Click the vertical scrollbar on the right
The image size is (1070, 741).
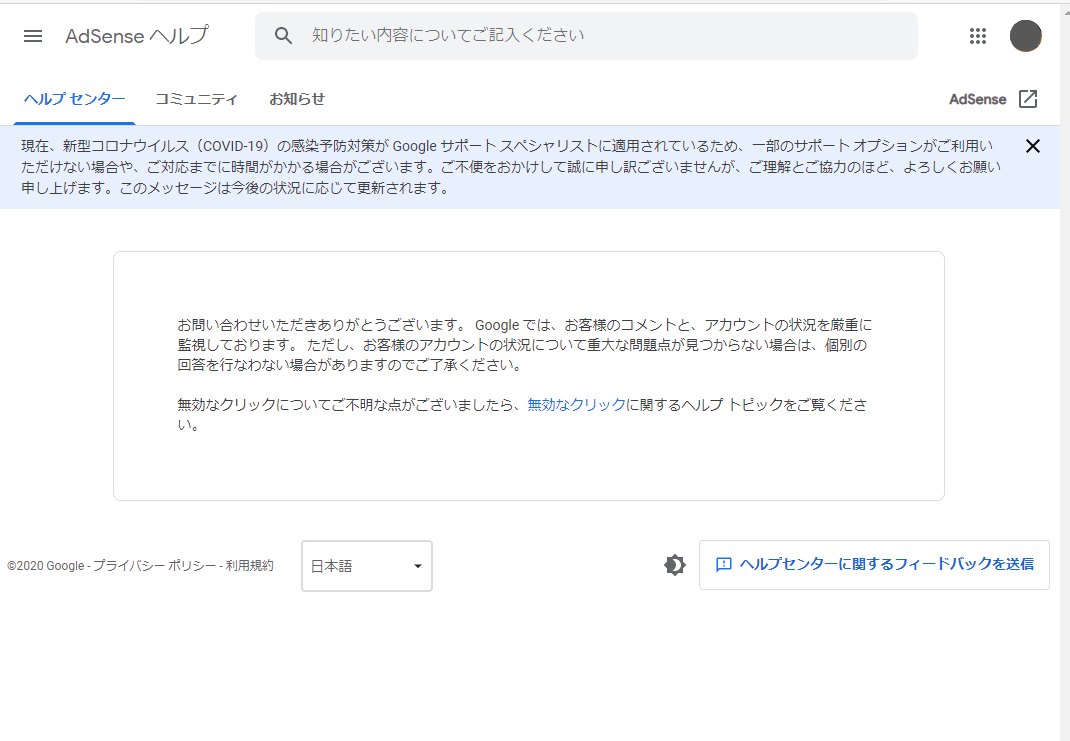(1064, 370)
